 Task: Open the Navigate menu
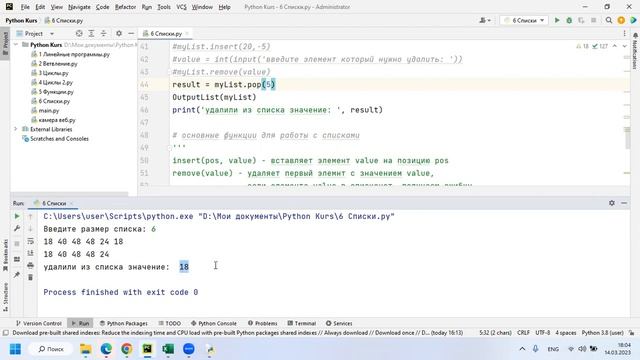tap(79, 7)
